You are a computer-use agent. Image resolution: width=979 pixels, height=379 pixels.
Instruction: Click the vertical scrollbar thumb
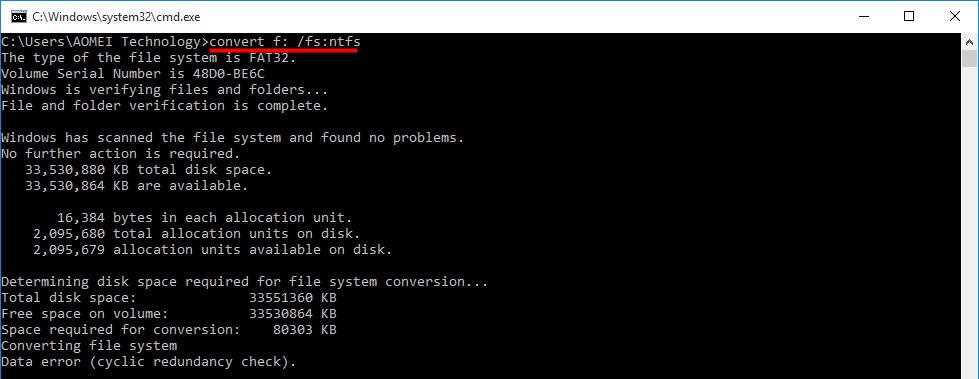[969, 59]
